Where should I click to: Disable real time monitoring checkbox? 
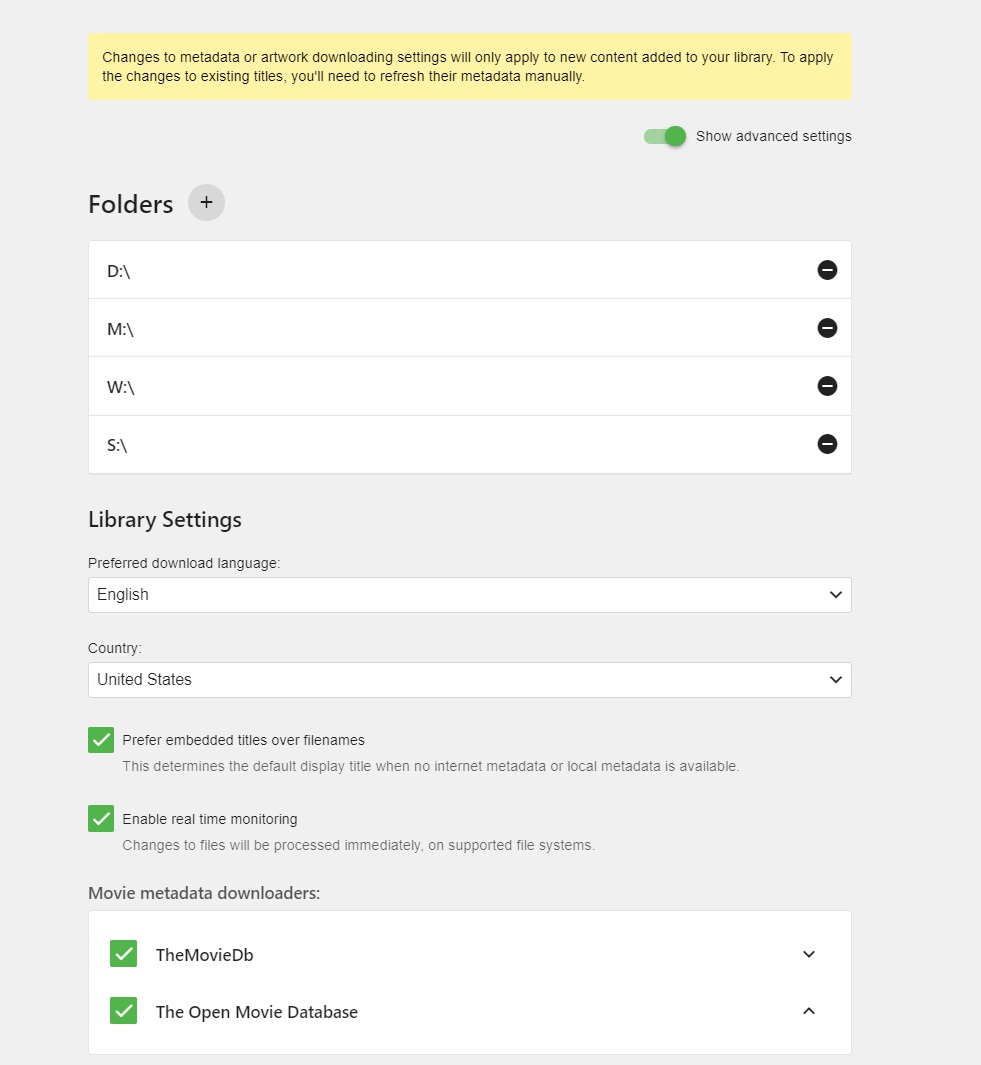[101, 819]
